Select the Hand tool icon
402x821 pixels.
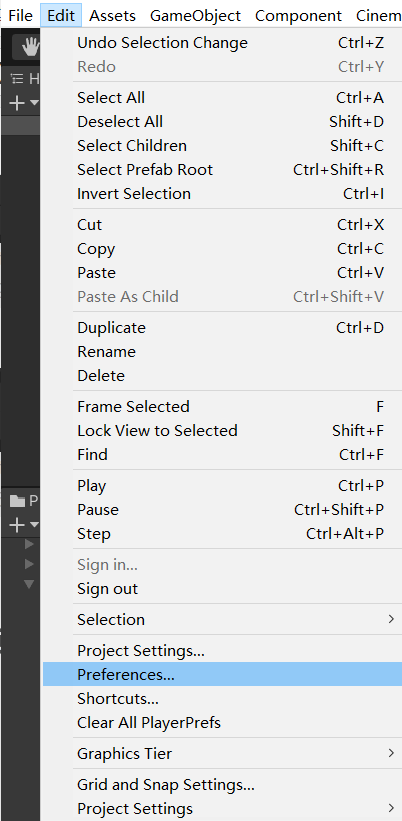coord(30,48)
